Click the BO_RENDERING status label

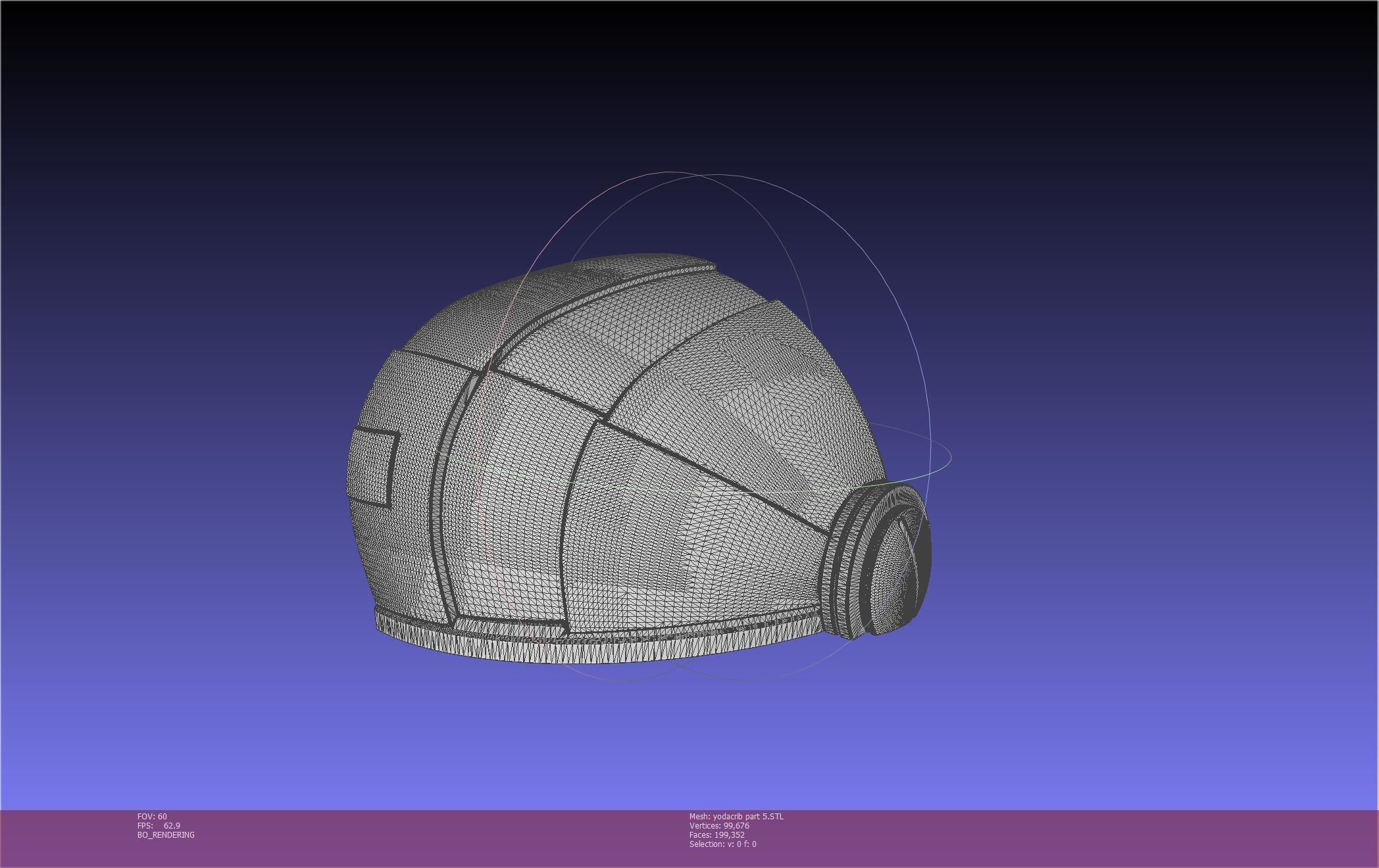166,835
